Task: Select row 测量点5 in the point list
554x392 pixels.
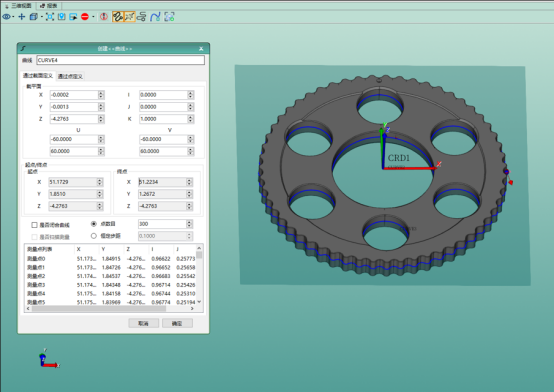Action: coord(111,302)
